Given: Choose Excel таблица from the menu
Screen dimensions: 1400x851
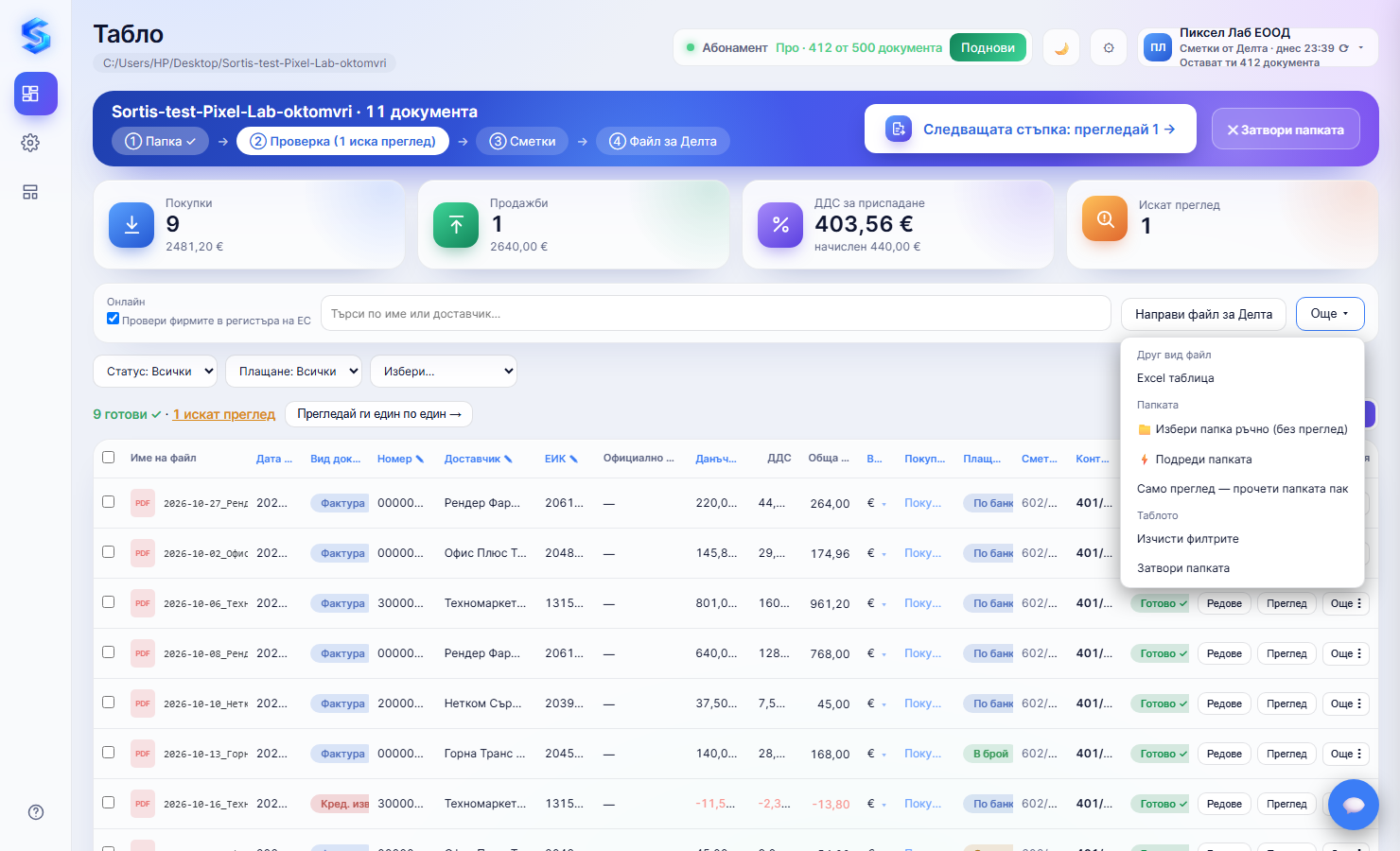Looking at the screenshot, I should (x=1242, y=378).
